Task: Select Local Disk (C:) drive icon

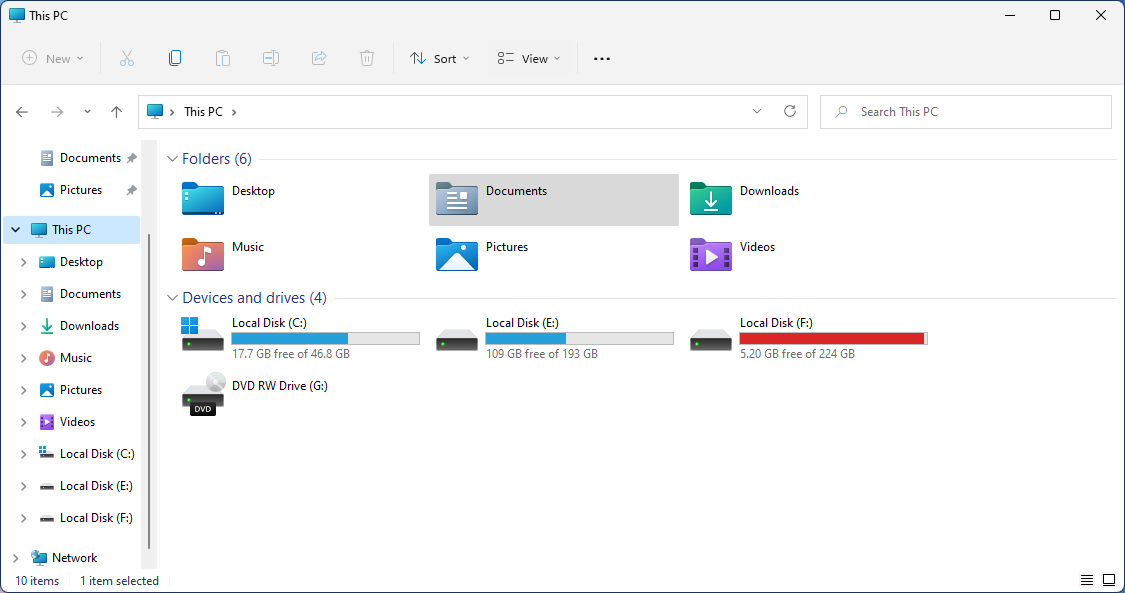Action: (x=203, y=334)
